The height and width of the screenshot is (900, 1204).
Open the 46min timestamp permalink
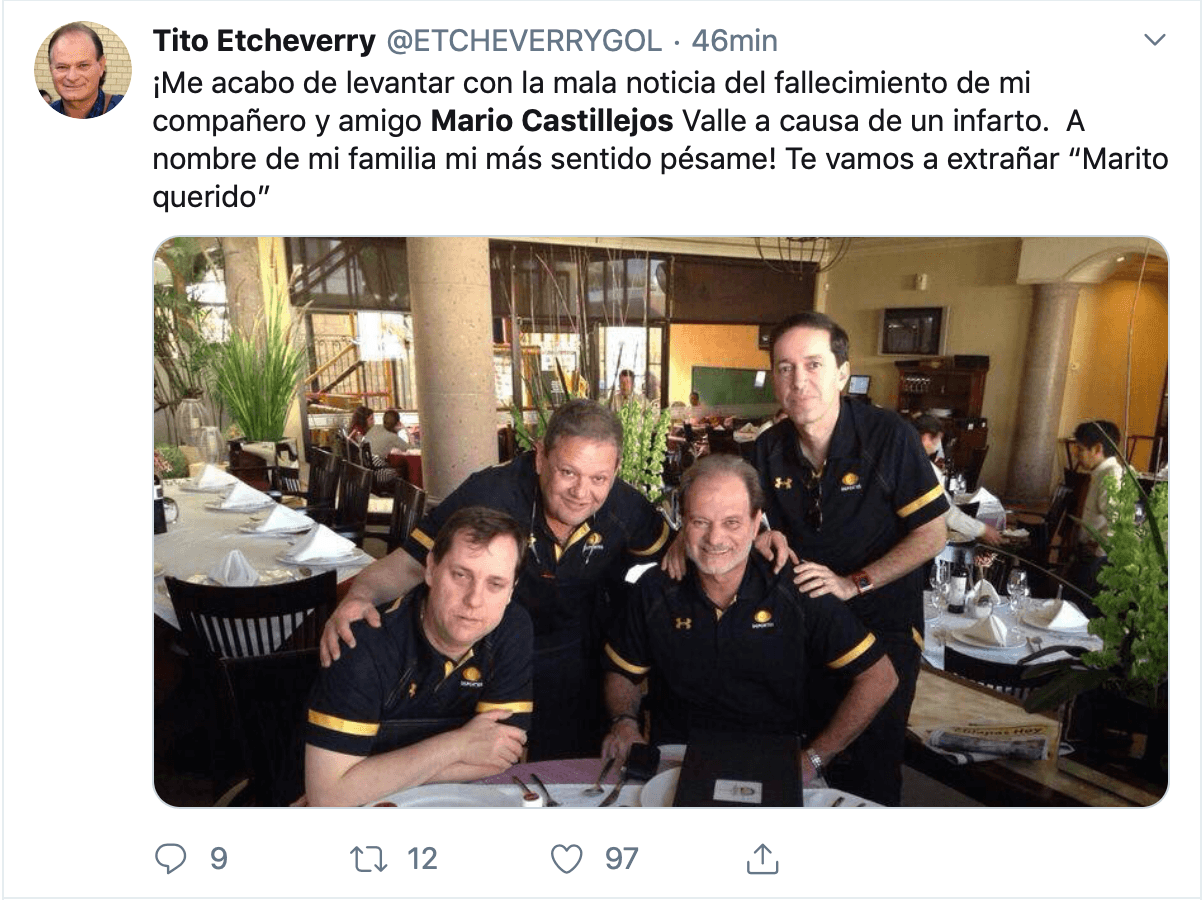click(735, 41)
